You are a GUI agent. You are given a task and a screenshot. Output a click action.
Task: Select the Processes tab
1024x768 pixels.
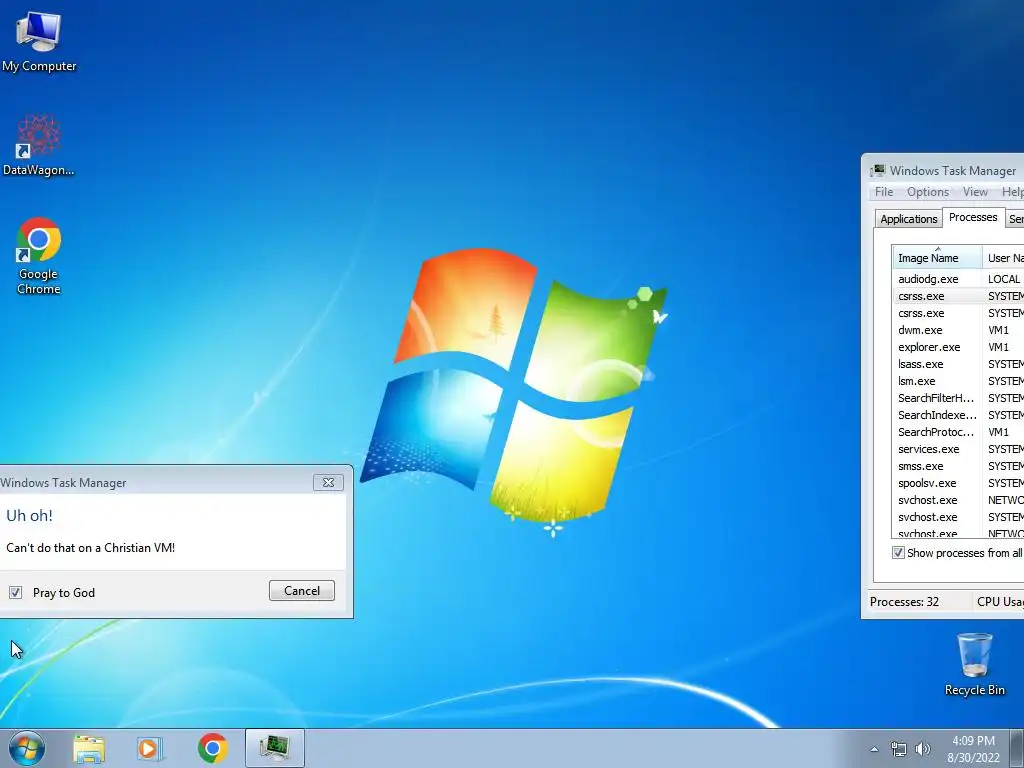click(973, 217)
